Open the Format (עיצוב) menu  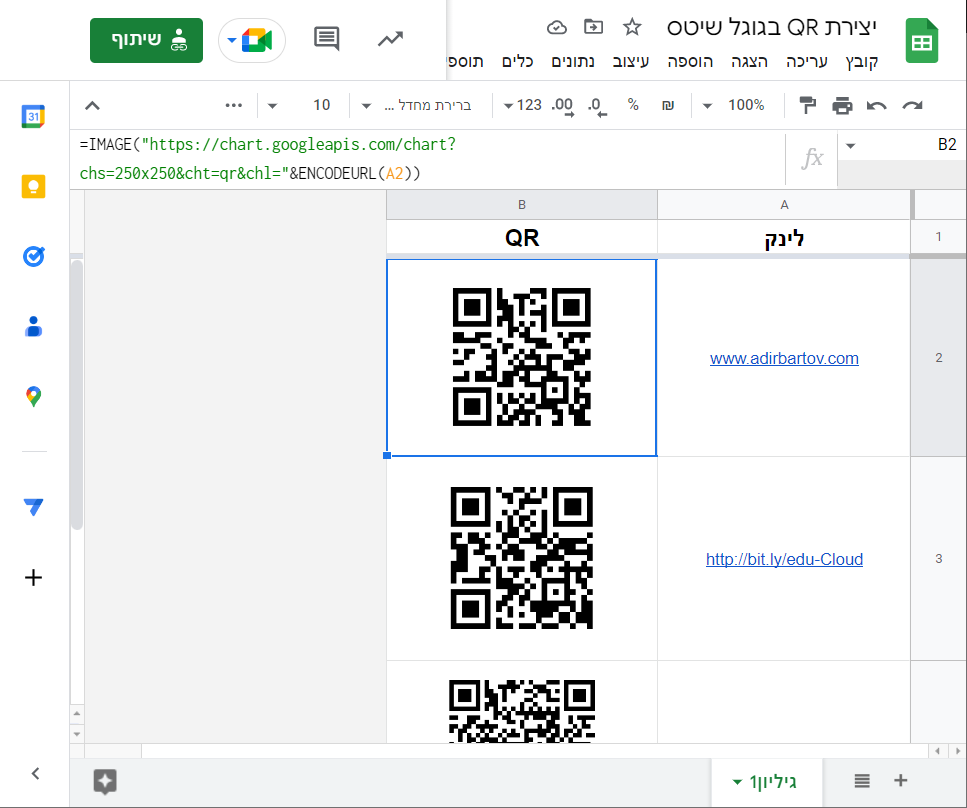(630, 61)
